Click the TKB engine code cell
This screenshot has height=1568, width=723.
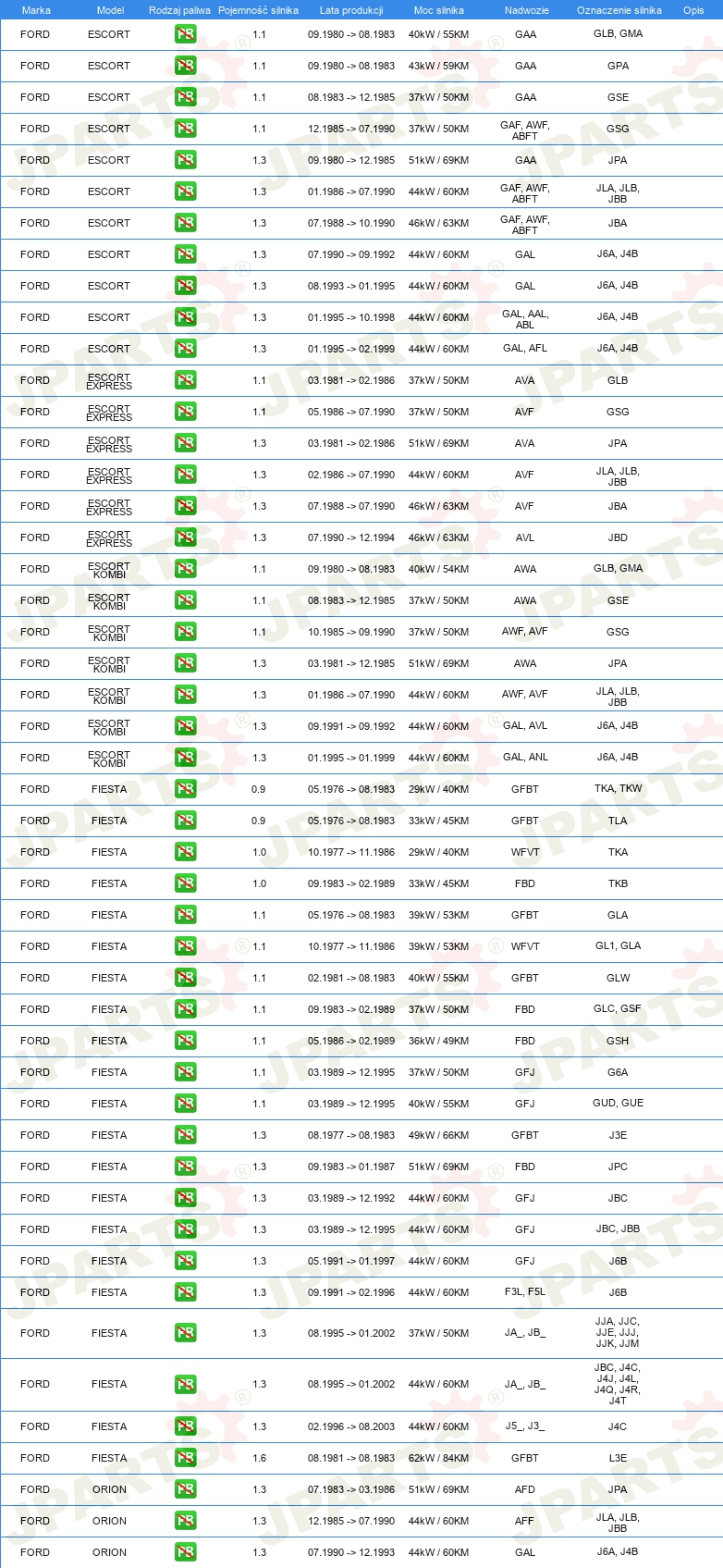point(618,883)
